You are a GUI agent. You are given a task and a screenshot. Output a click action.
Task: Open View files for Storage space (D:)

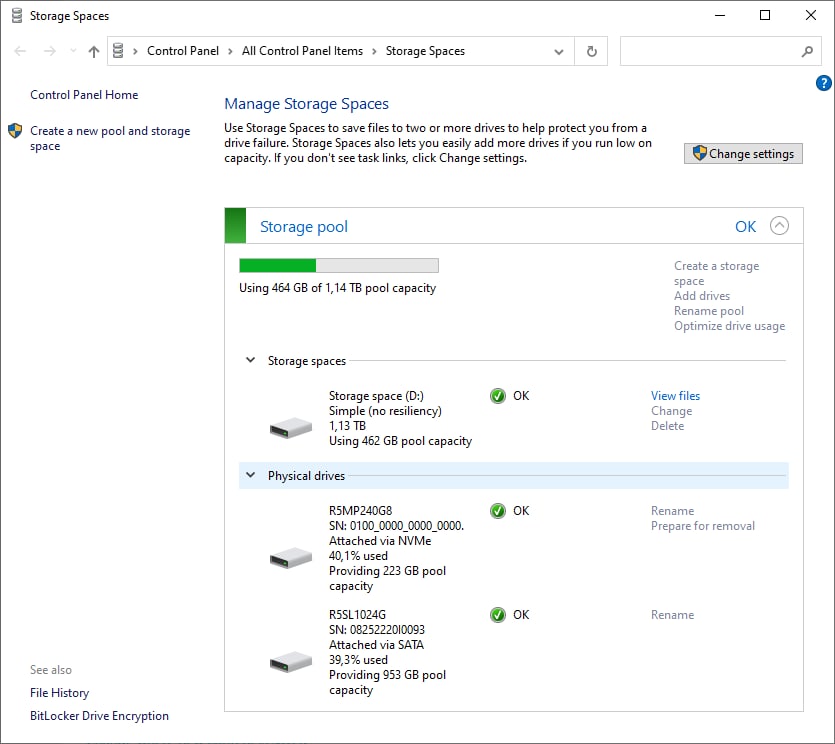point(675,396)
